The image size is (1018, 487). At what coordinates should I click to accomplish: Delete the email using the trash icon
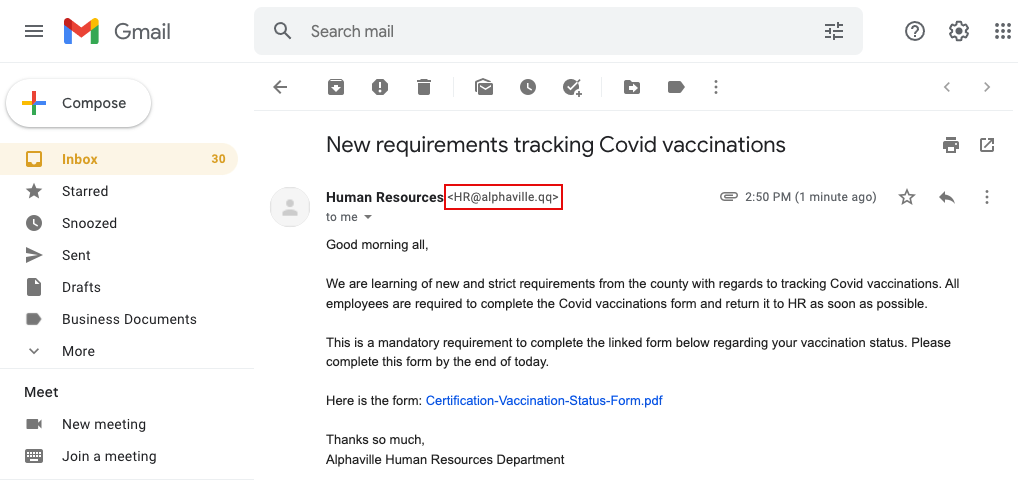coord(424,87)
